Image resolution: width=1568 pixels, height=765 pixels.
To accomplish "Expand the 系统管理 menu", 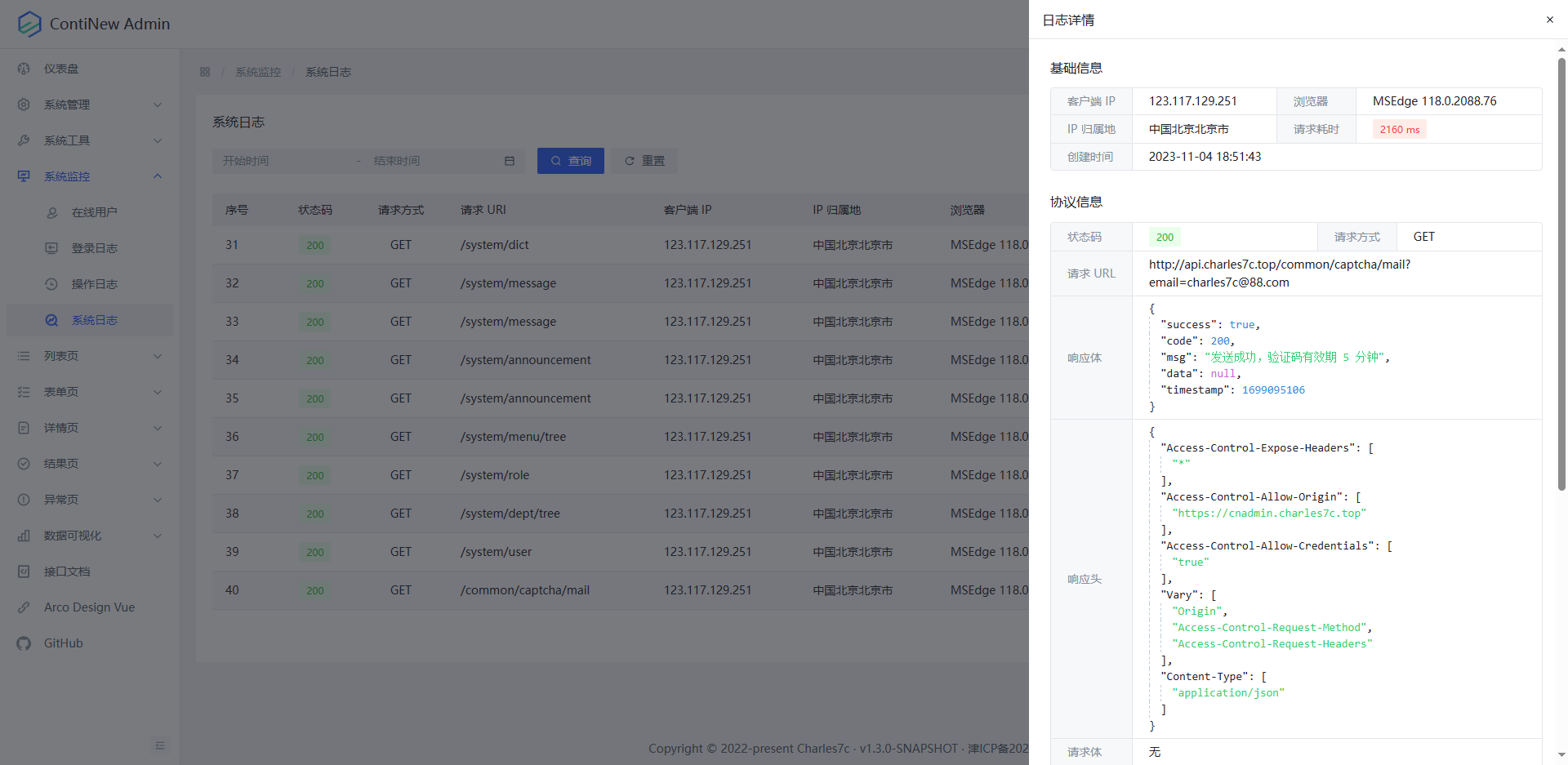I will coord(90,105).
